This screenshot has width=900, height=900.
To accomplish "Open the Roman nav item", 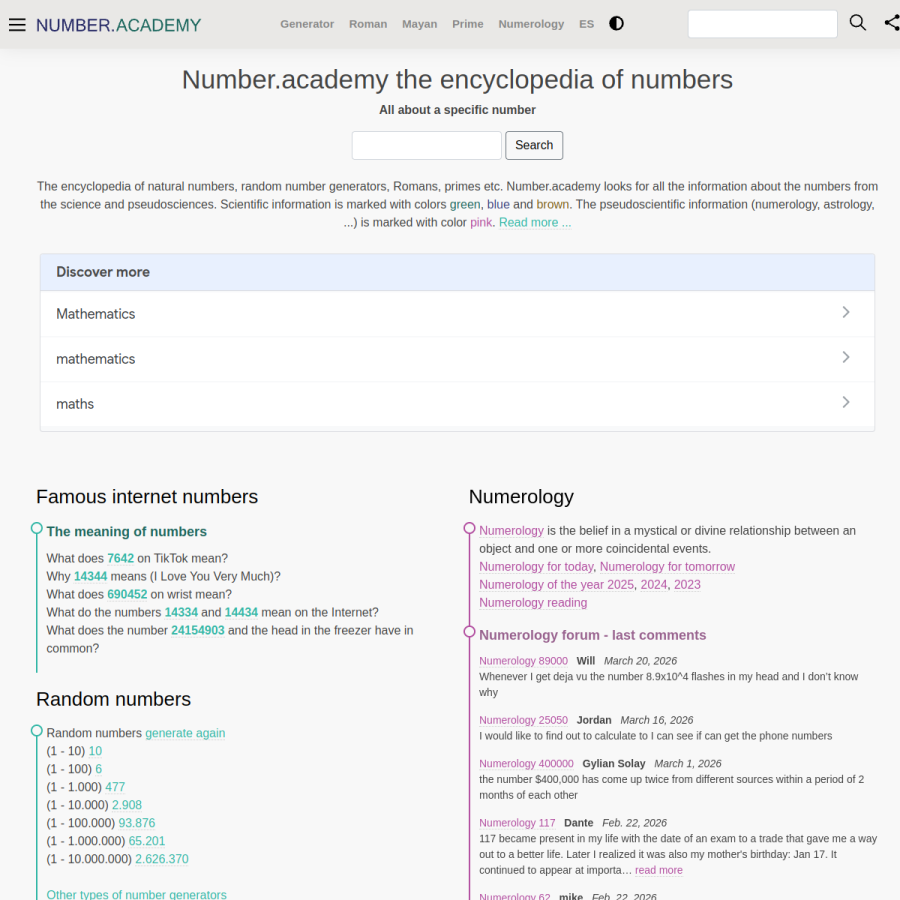I will coord(368,24).
